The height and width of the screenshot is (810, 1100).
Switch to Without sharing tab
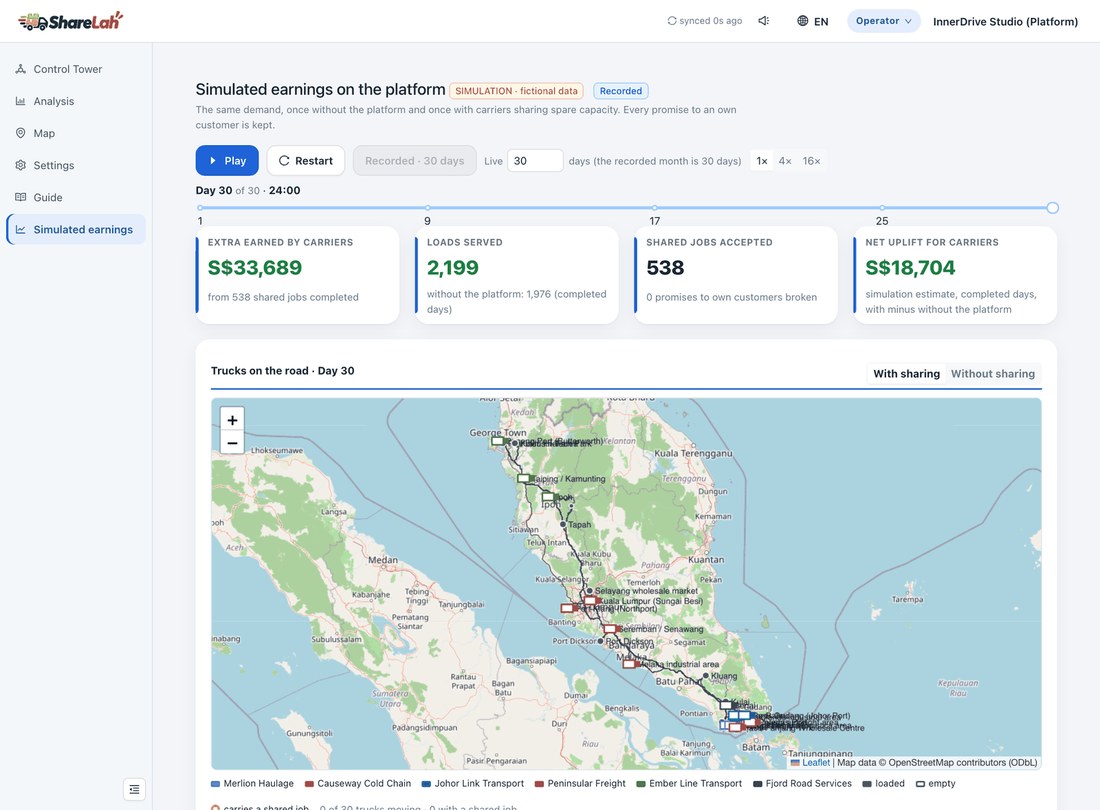[x=993, y=374]
